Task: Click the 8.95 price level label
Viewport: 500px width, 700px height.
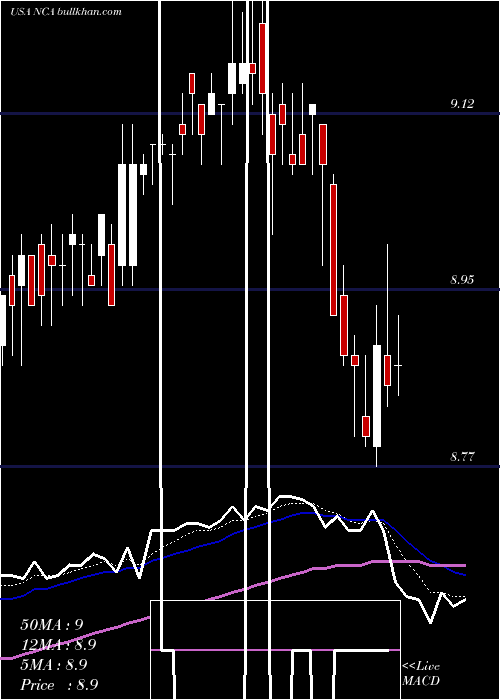Action: tap(462, 280)
